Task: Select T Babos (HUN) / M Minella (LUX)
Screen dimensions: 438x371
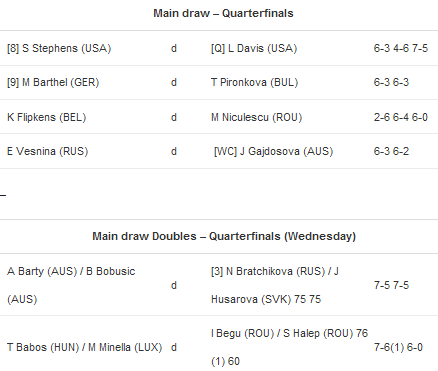Action: click(84, 347)
